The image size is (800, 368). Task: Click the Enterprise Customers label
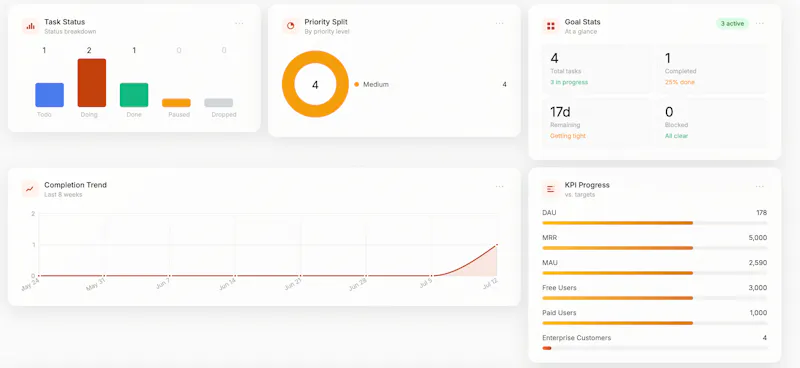(577, 338)
